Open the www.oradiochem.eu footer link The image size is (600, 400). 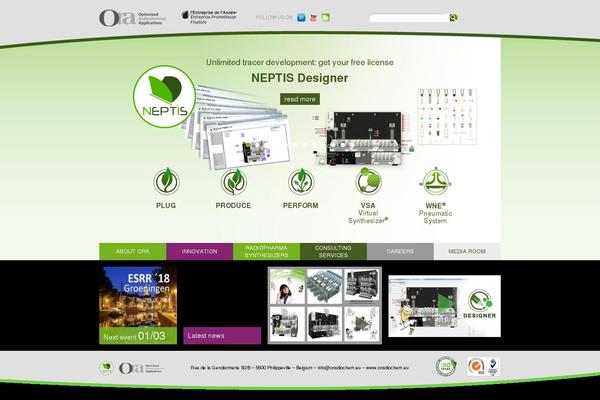coord(387,367)
